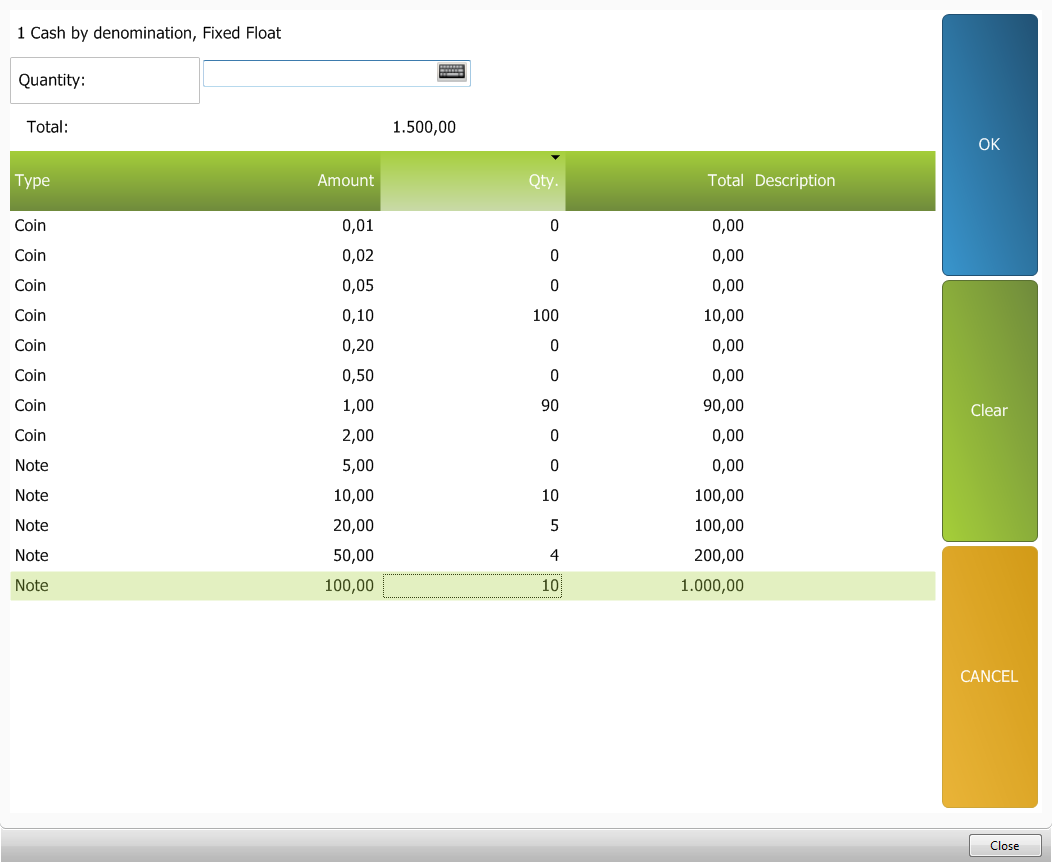Click the title Cash by denomination, Fixed Float
The width and height of the screenshot is (1052, 862).
click(156, 33)
